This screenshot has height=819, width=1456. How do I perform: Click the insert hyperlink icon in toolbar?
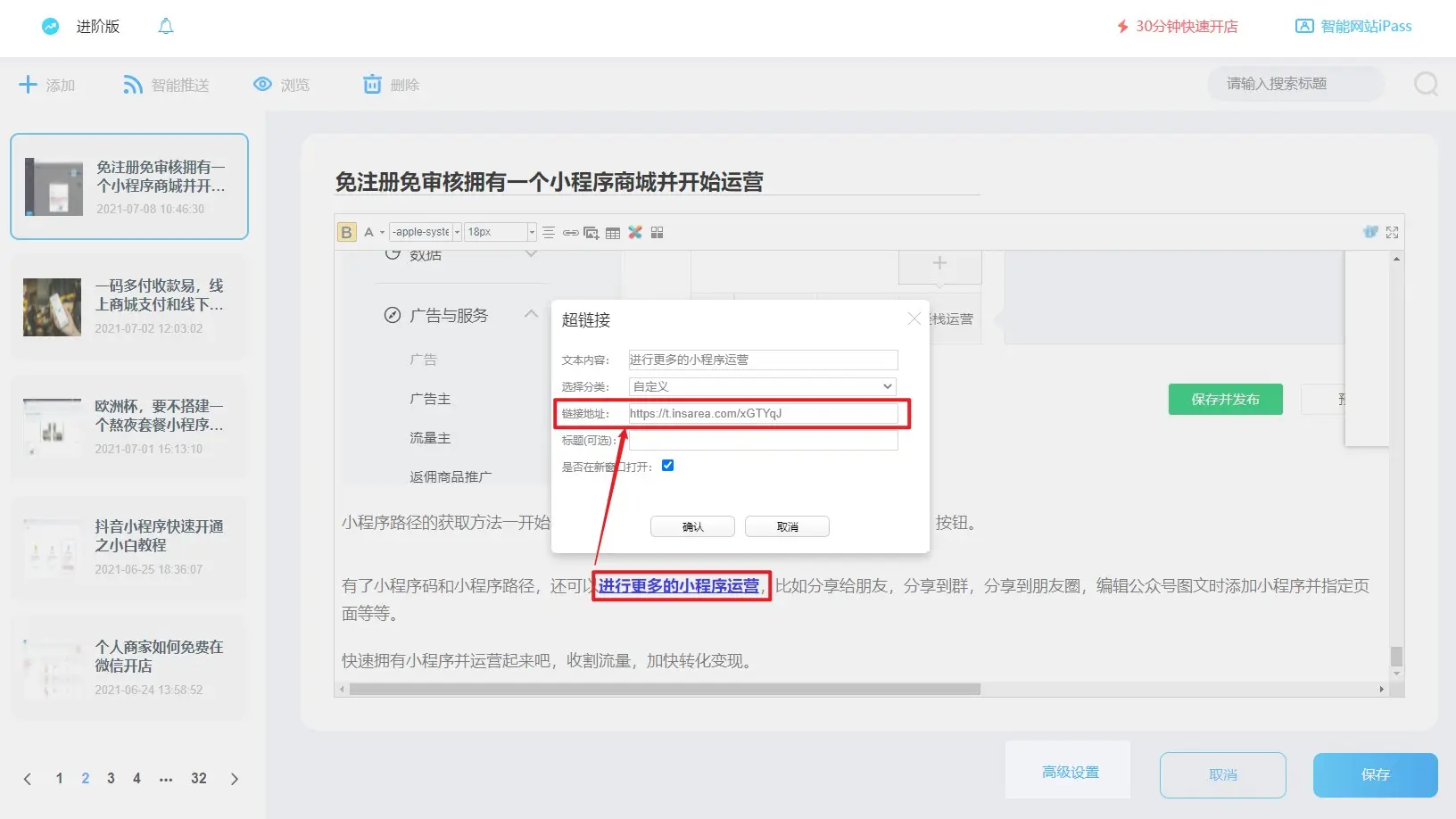click(x=570, y=233)
